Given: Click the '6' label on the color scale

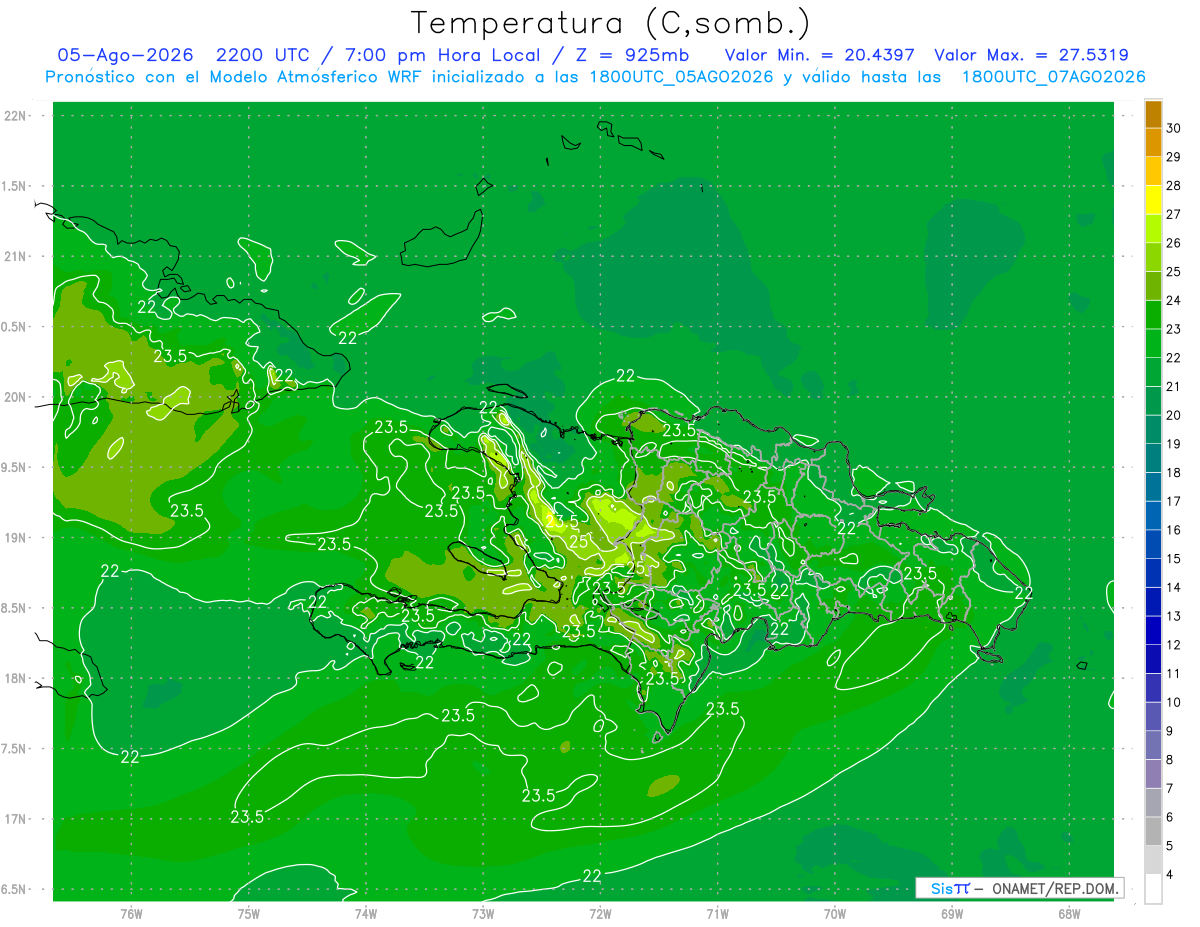Looking at the screenshot, I should [x=1171, y=817].
